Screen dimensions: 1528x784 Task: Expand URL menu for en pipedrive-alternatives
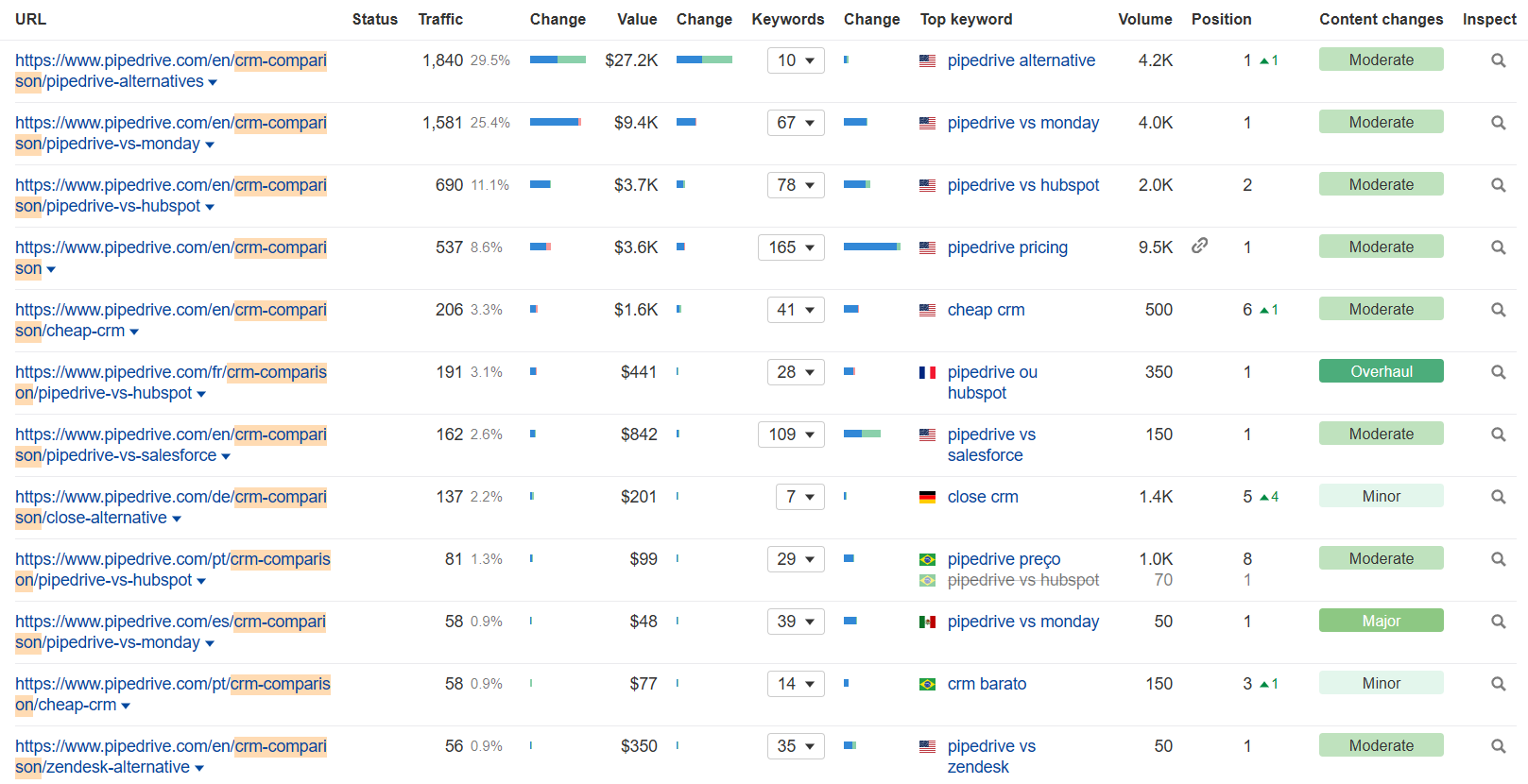click(213, 83)
